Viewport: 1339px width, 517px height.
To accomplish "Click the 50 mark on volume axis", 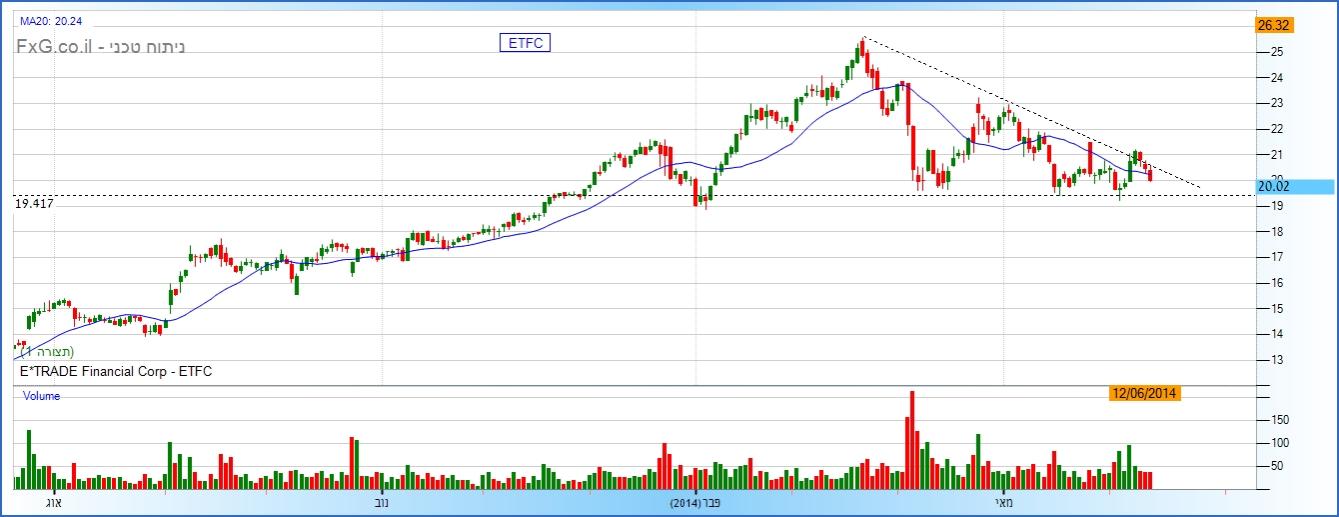I will 1277,466.
